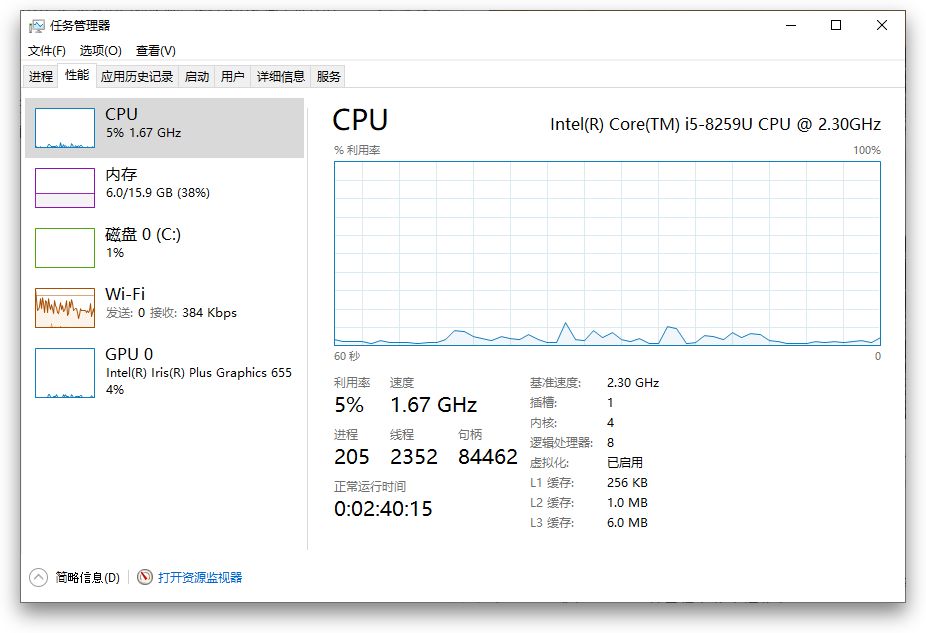Click the Task Manager title bar icon
This screenshot has width=926, height=633.
click(x=37, y=26)
